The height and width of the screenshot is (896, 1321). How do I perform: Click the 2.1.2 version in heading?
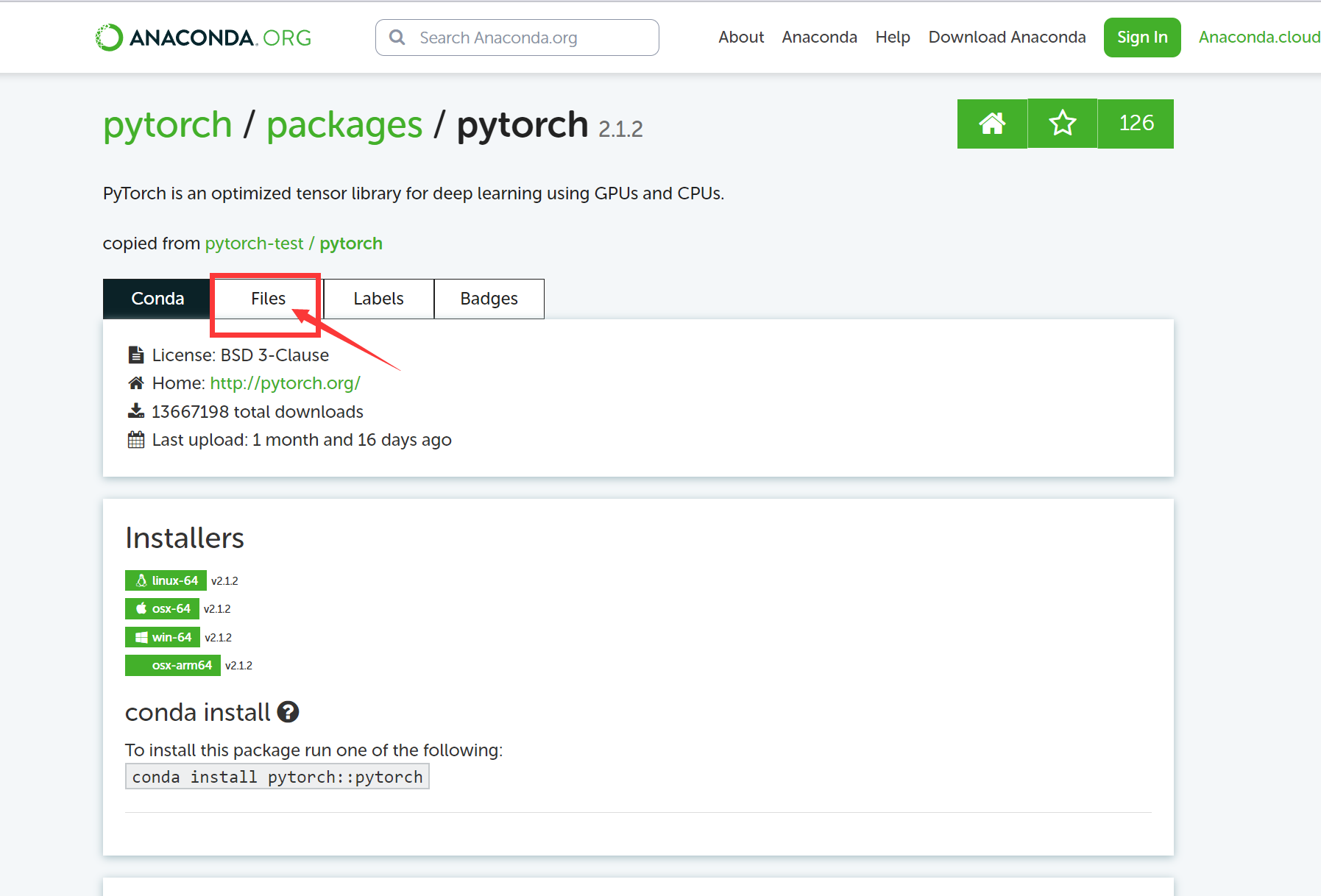pos(620,129)
